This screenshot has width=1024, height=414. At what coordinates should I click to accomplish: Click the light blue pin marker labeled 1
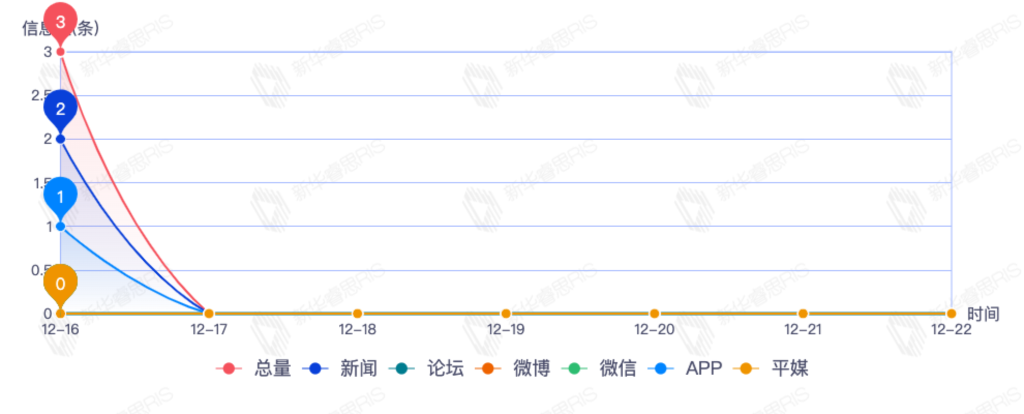coord(60,197)
